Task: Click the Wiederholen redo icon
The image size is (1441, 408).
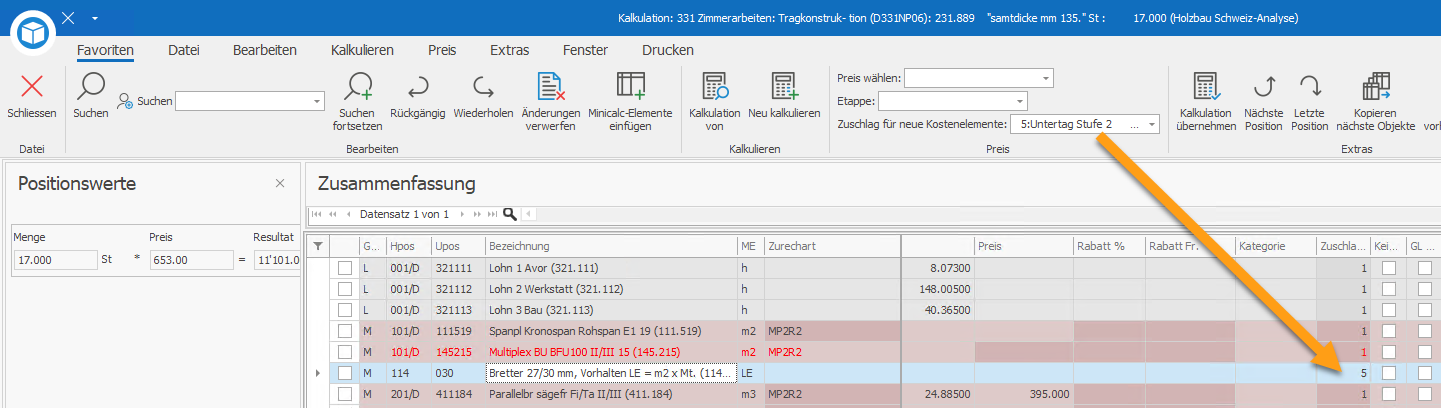Action: click(x=483, y=86)
